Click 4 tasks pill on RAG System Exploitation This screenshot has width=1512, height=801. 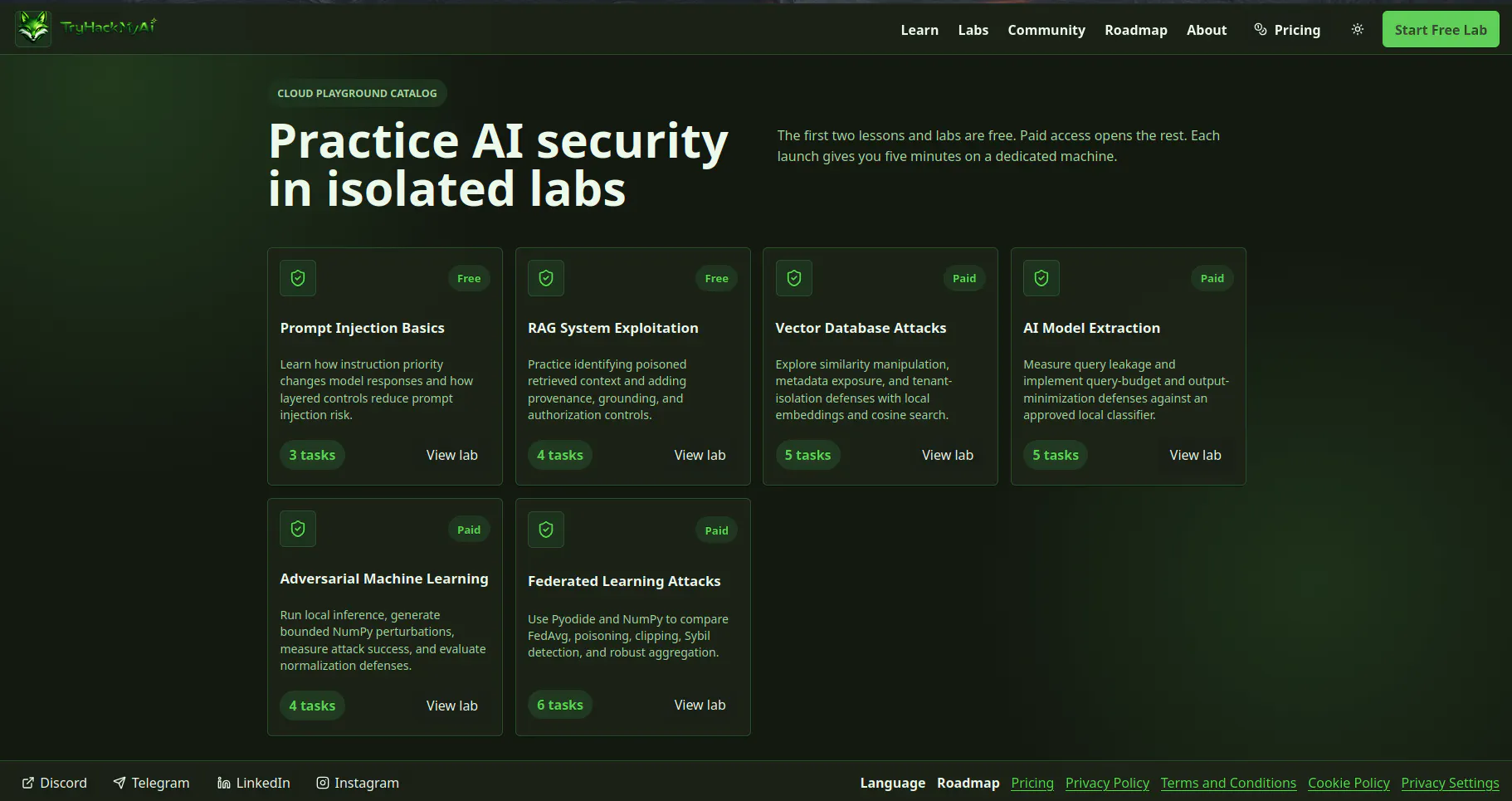click(x=560, y=455)
